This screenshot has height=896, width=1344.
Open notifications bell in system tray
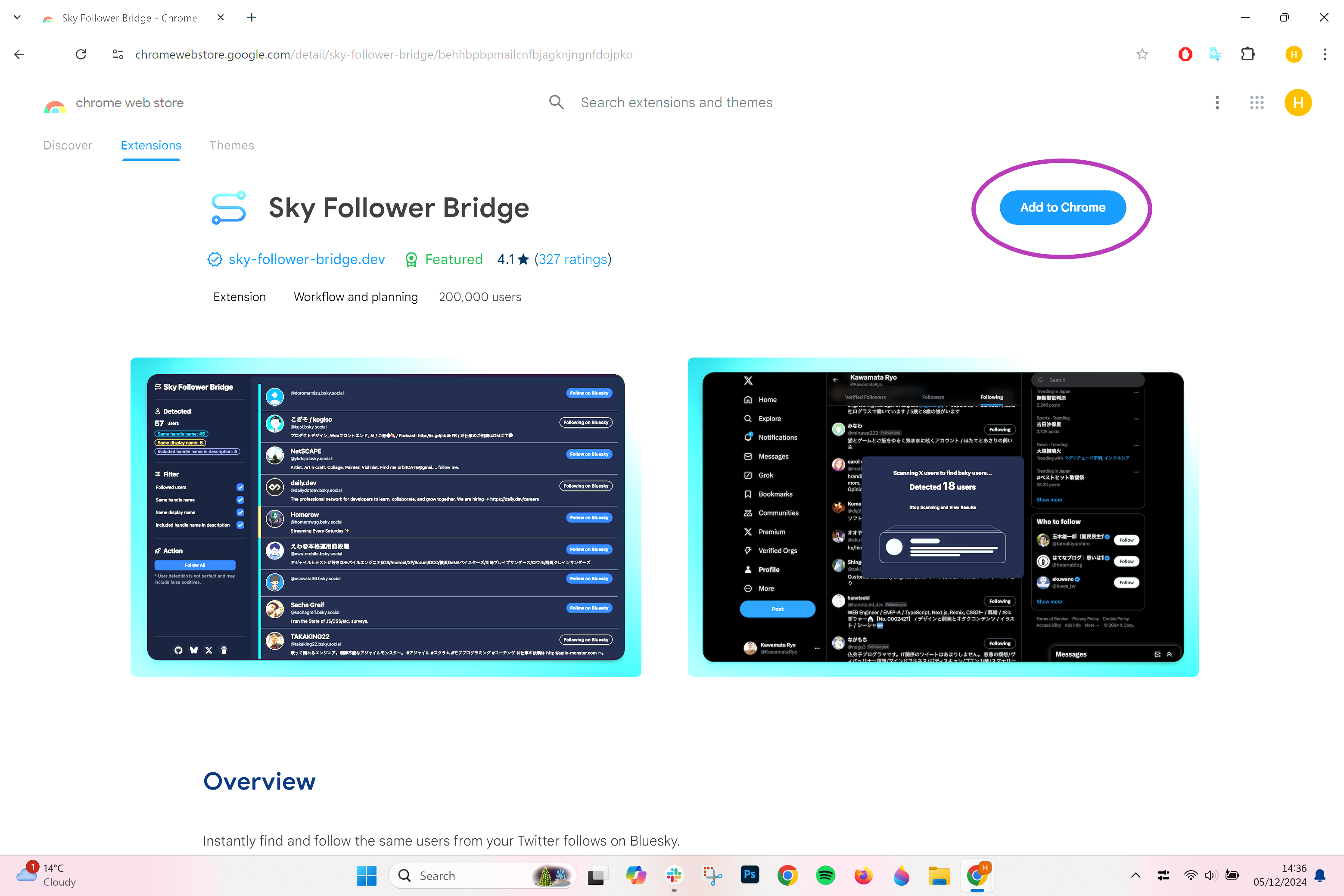click(1320, 875)
